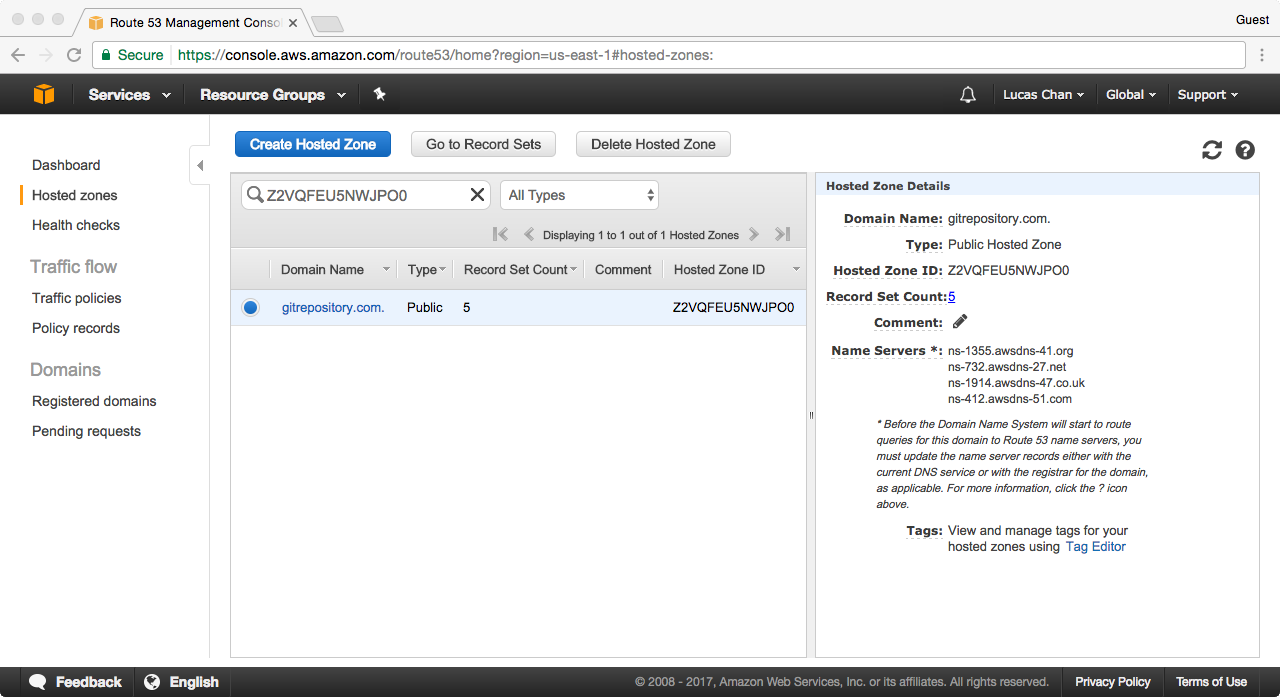Open the Global region dropdown
1280x697 pixels.
(1131, 95)
